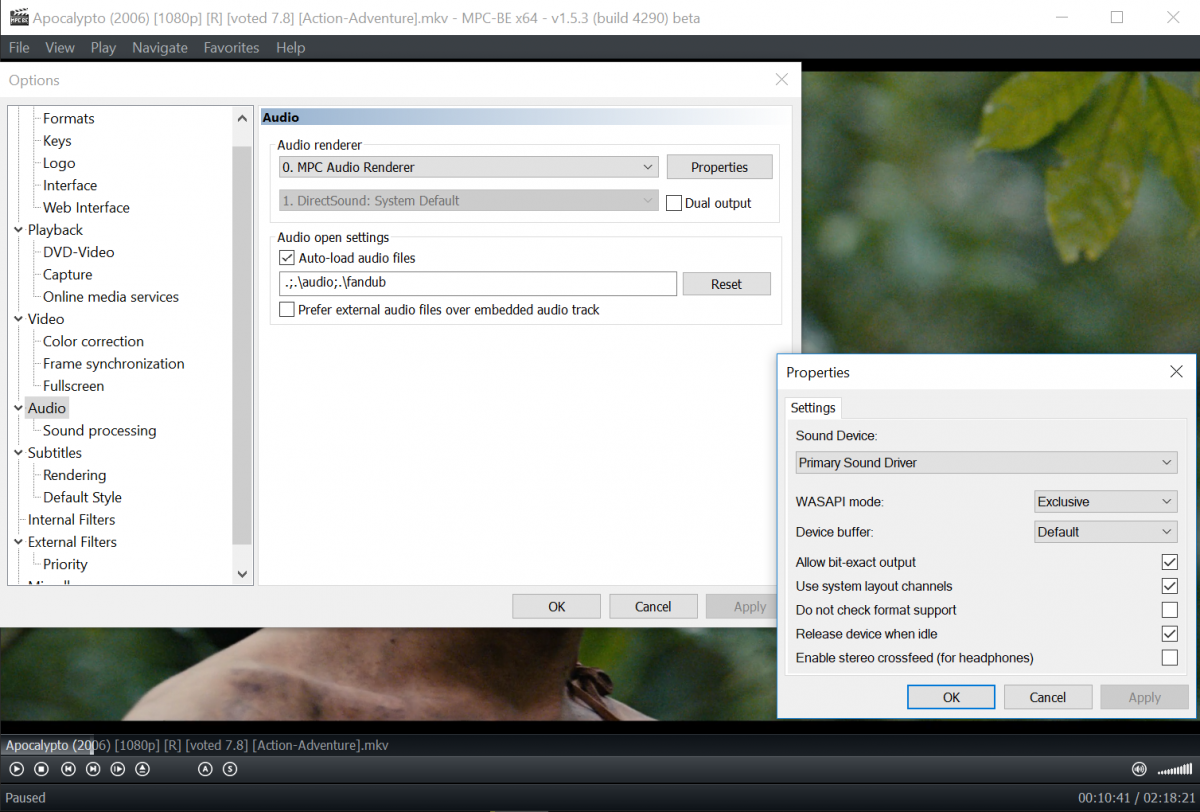The height and width of the screenshot is (812, 1200).
Task: Click Cancel in the Options dialog
Action: point(653,606)
